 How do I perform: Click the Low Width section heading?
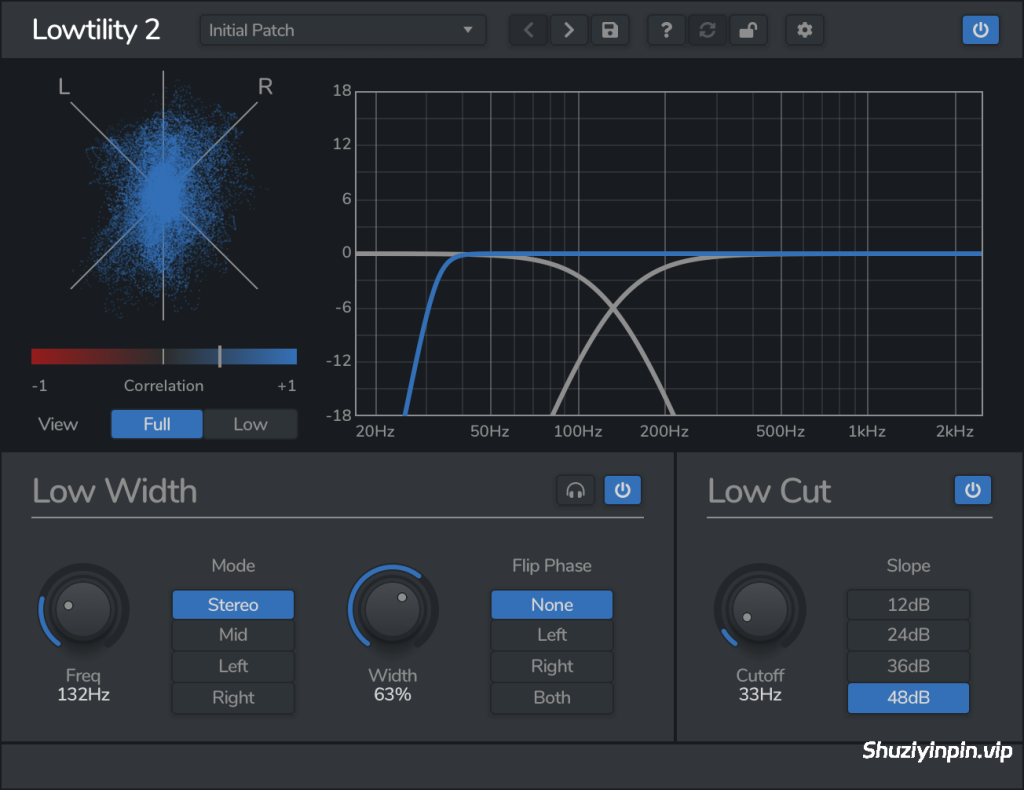[x=115, y=491]
